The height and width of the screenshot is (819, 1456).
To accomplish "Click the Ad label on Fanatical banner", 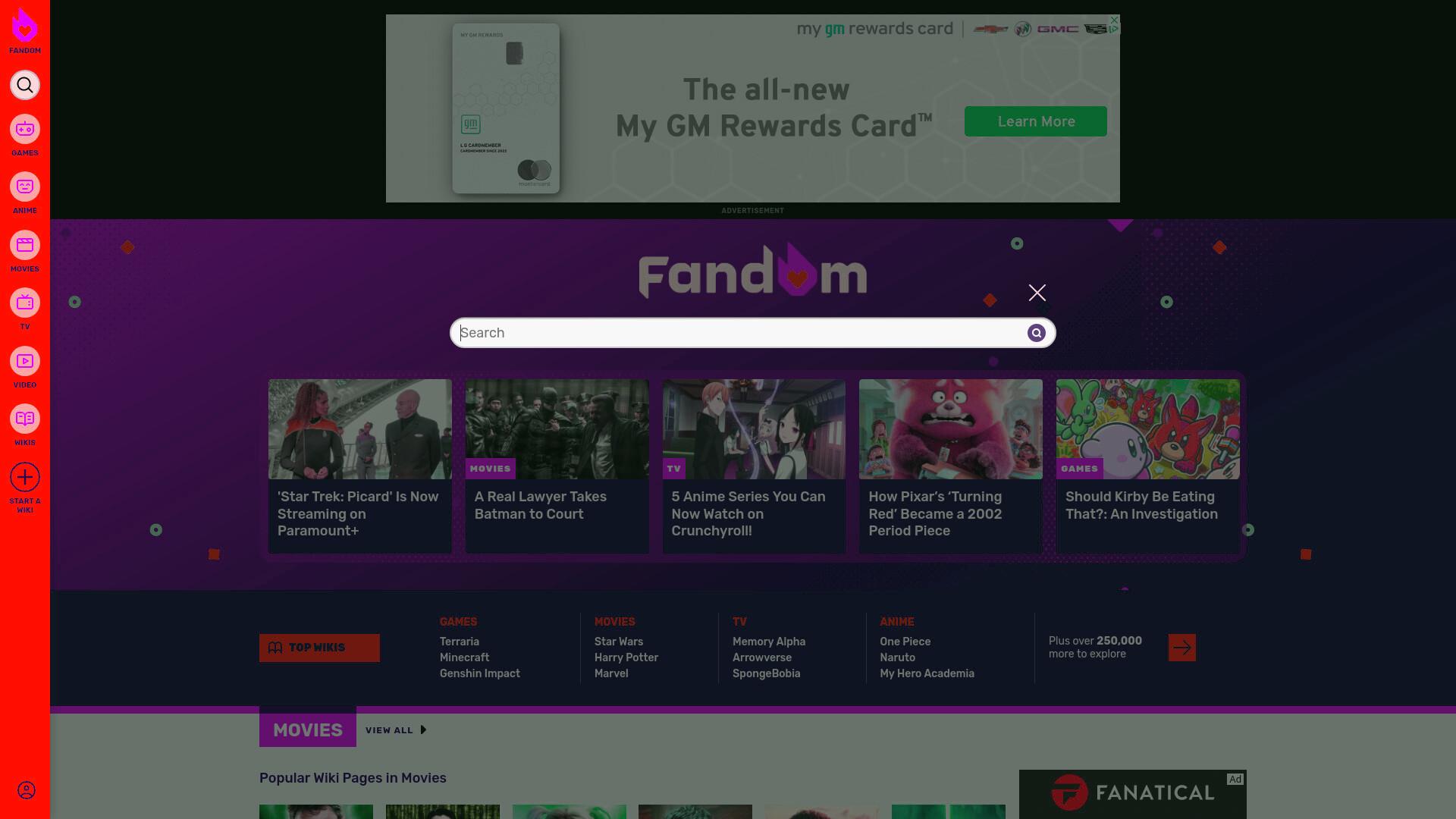I will pos(1235,780).
